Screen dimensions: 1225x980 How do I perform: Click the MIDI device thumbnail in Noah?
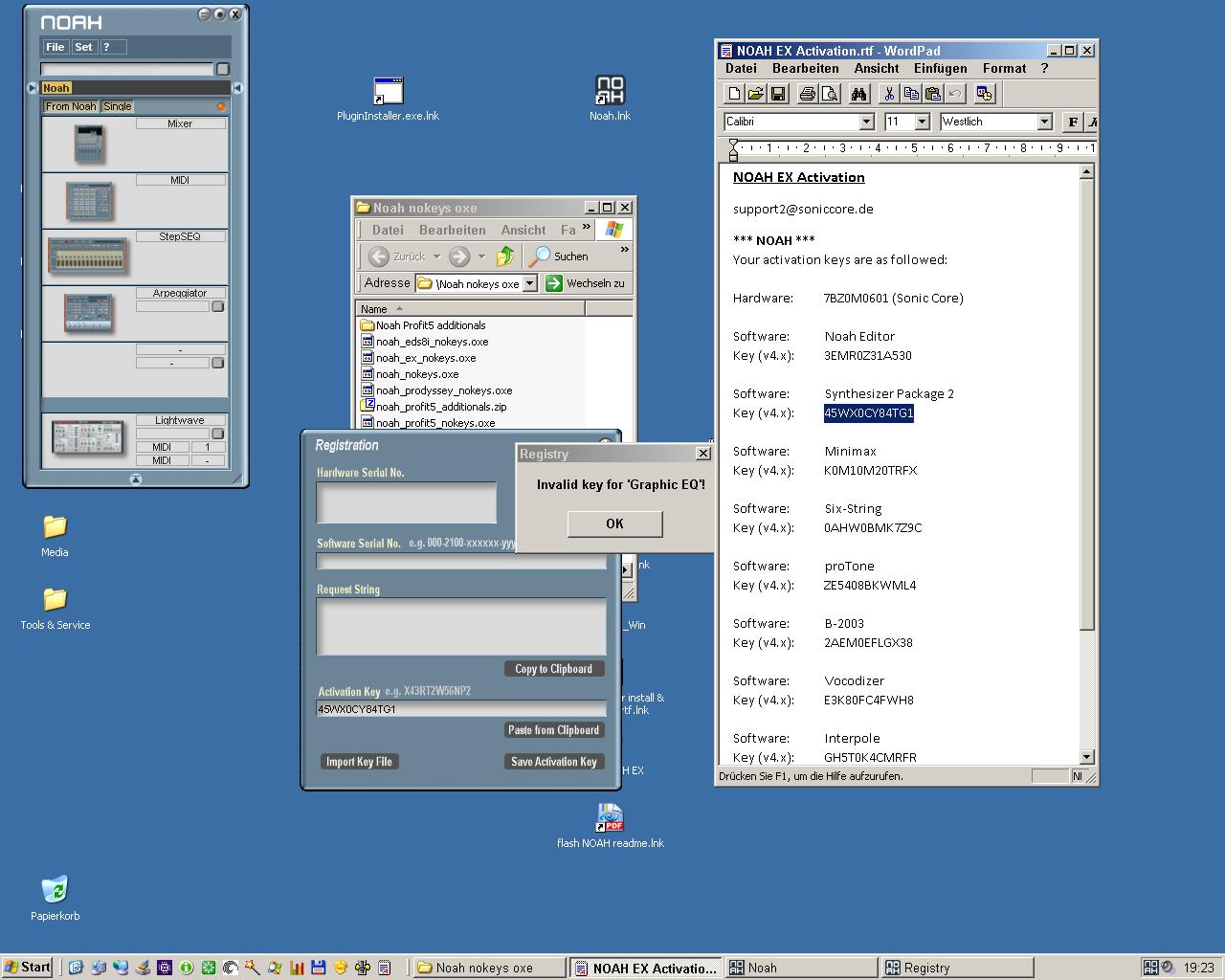88,200
